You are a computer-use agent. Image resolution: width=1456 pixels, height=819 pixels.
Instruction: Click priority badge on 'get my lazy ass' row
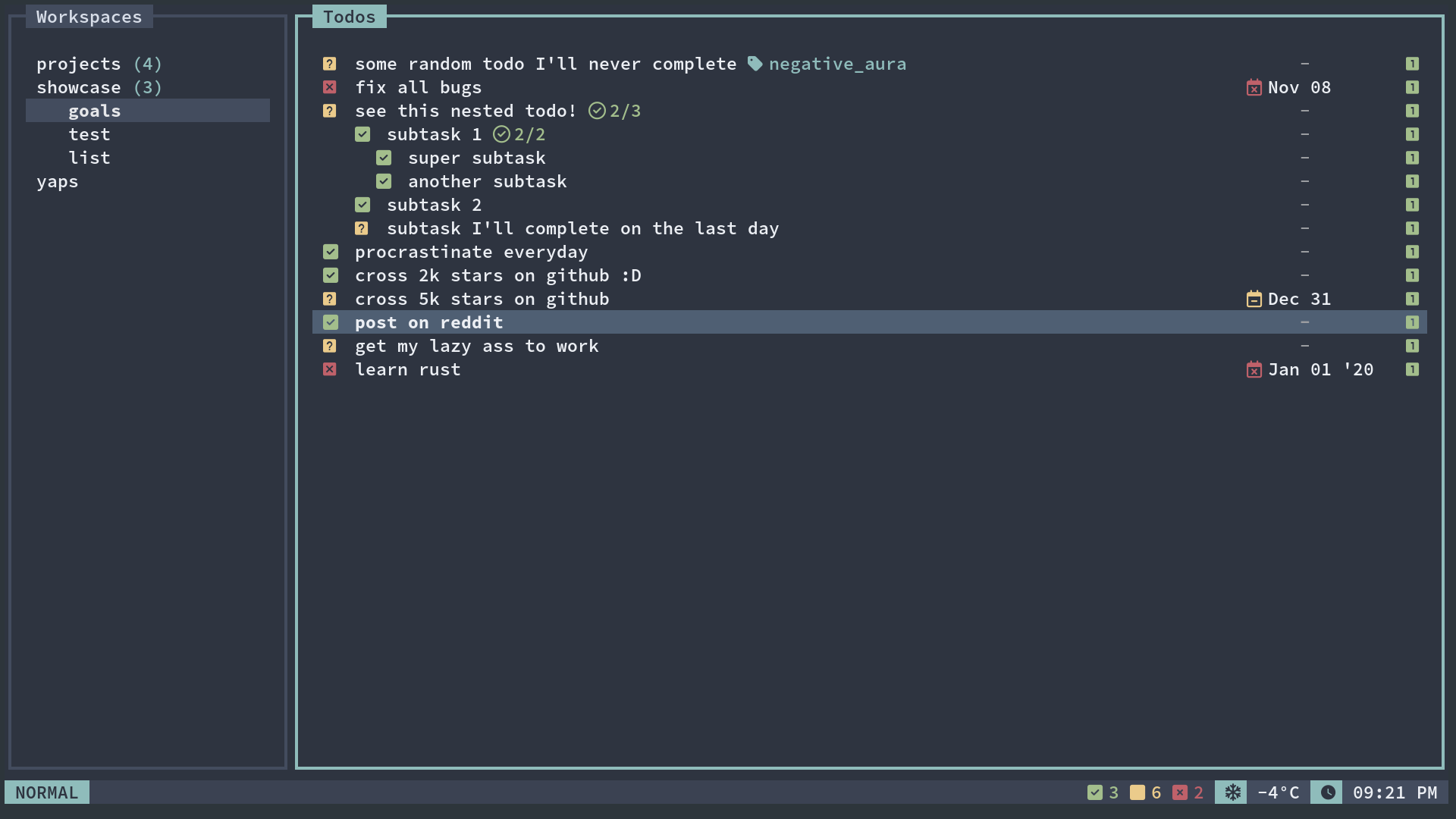(x=1412, y=346)
